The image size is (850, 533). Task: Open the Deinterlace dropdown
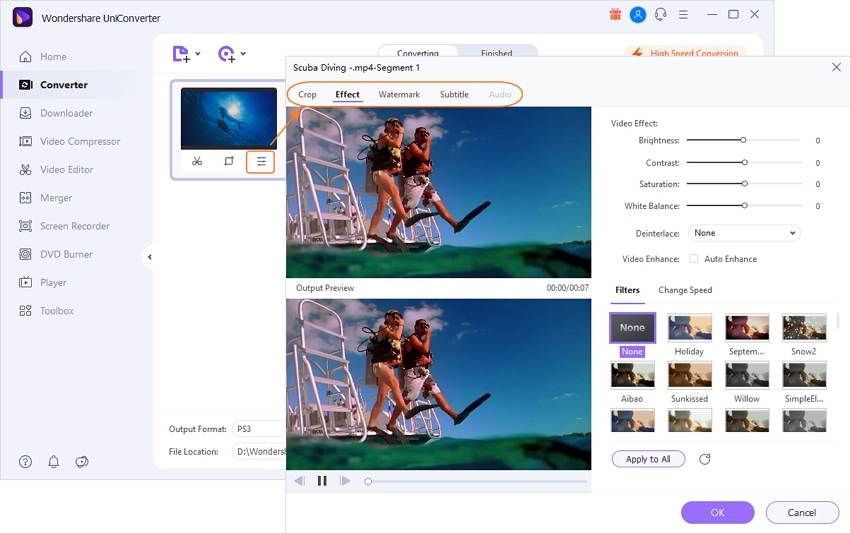744,233
